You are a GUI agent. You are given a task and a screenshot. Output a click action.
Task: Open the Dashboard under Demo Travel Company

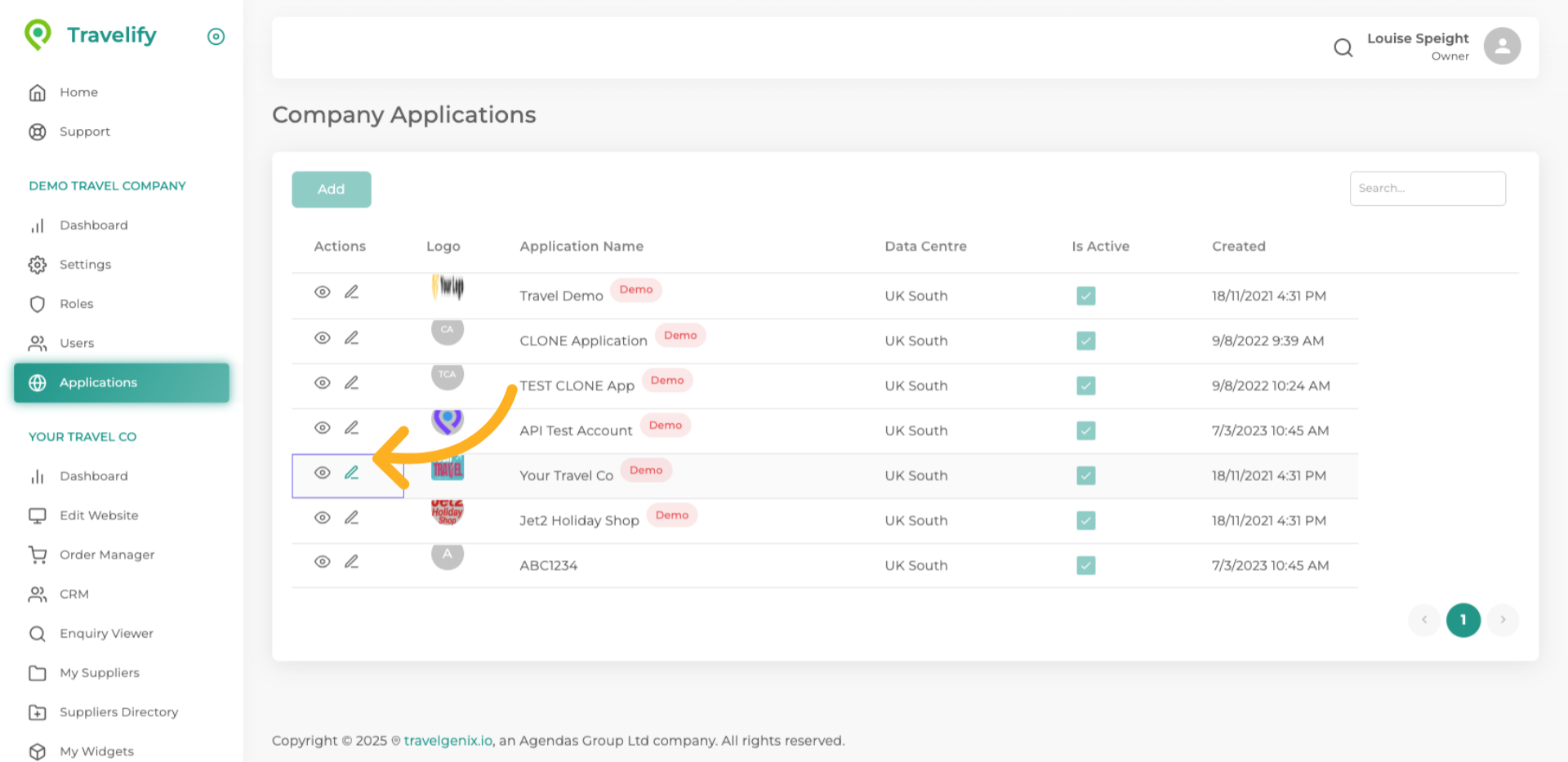click(x=93, y=225)
